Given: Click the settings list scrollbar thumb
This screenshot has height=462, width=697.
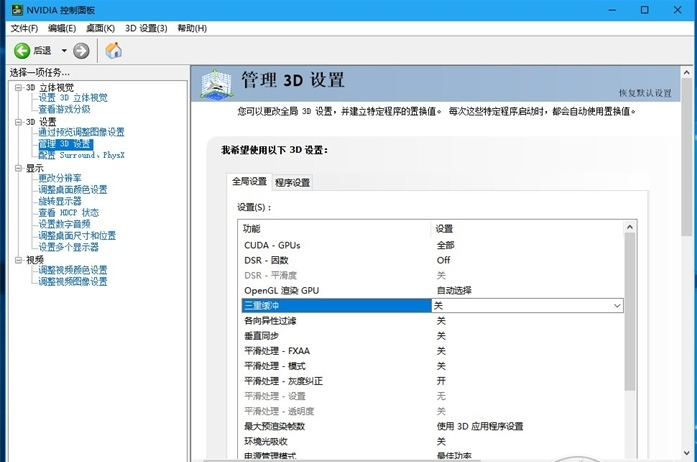Looking at the screenshot, I should pyautogui.click(x=629, y=312).
